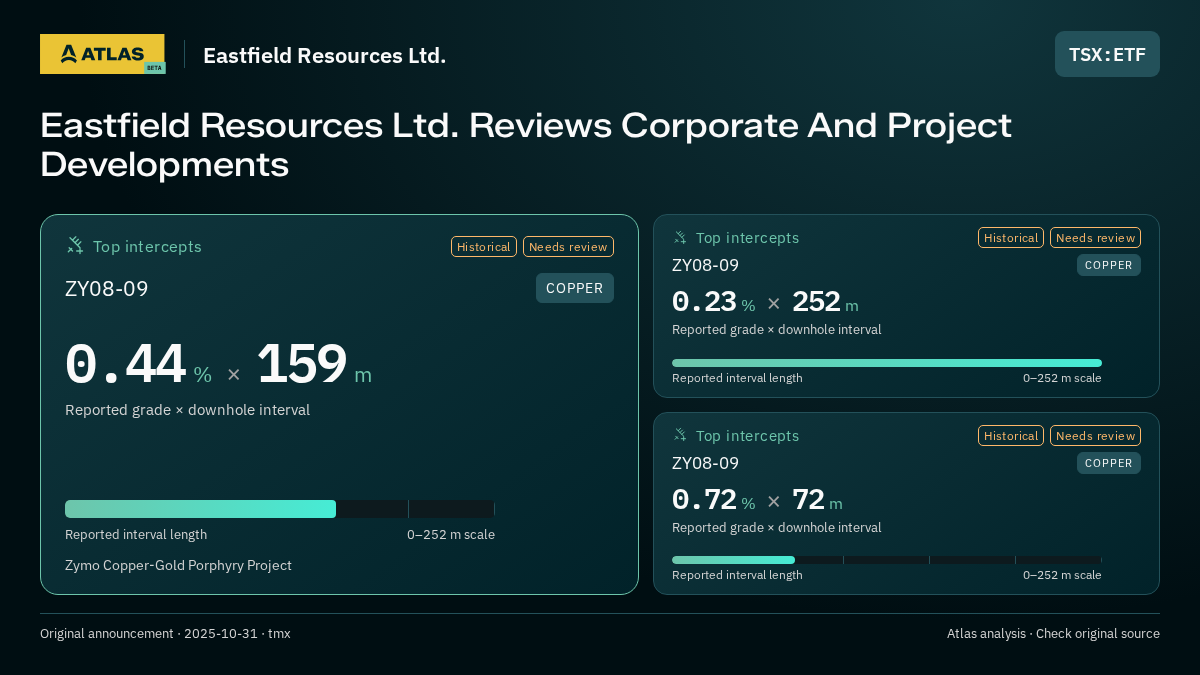Viewport: 1200px width, 675px height.
Task: Click 0–252 m scale label in 0.23% card
Action: pyautogui.click(x=1062, y=378)
